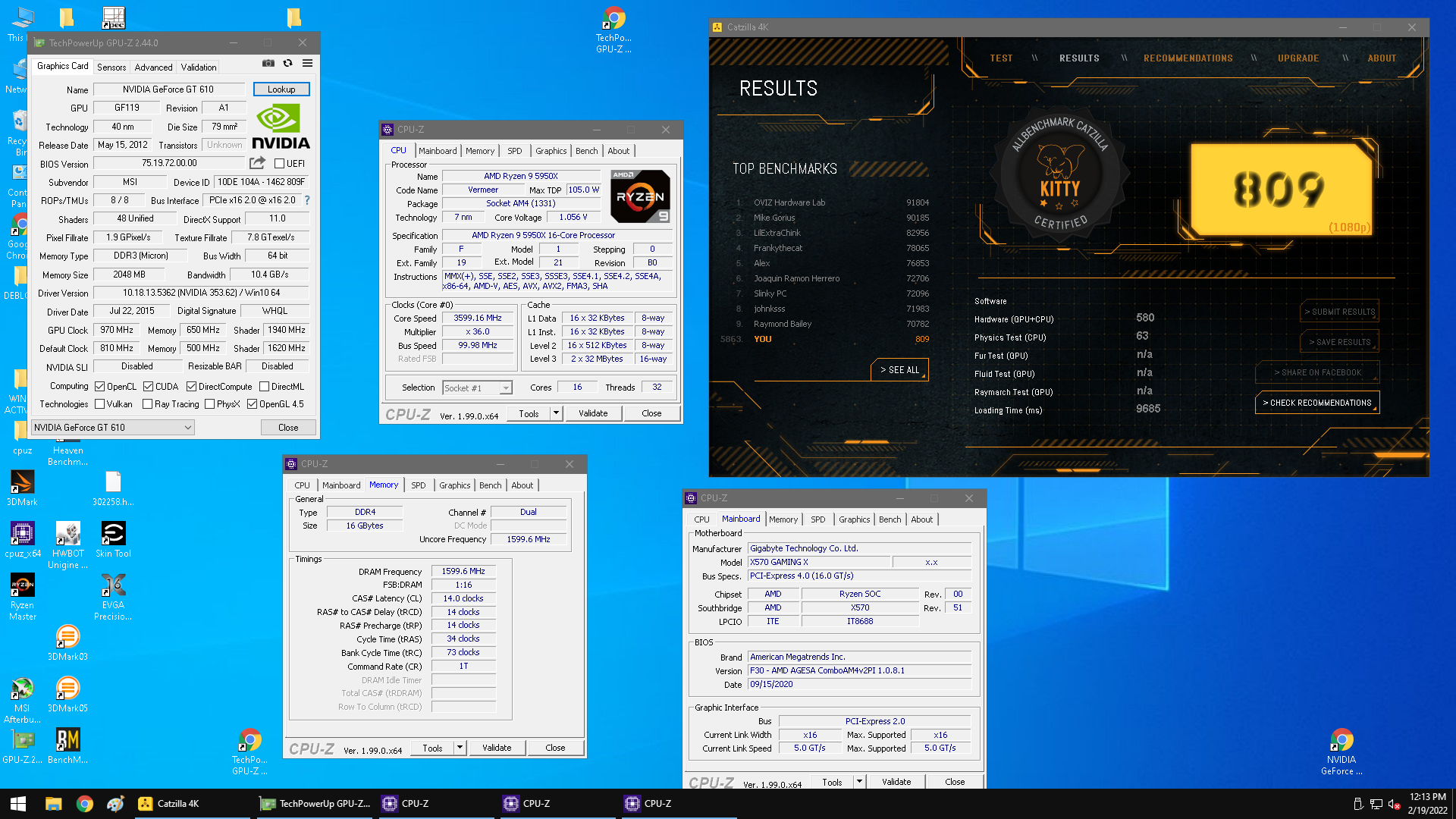Open RECOMMENDATIONS tab in Catzilla
This screenshot has width=1456, height=819.
pyautogui.click(x=1188, y=58)
